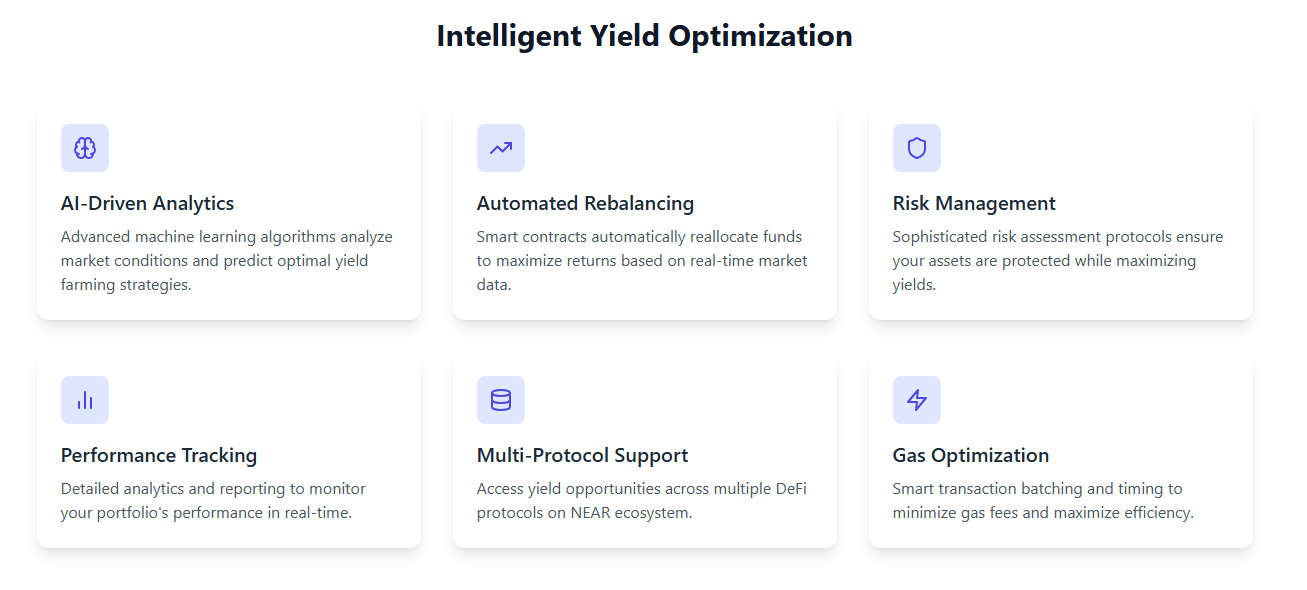Click the transaction batching description text
The height and width of the screenshot is (590, 1307).
pos(1042,500)
